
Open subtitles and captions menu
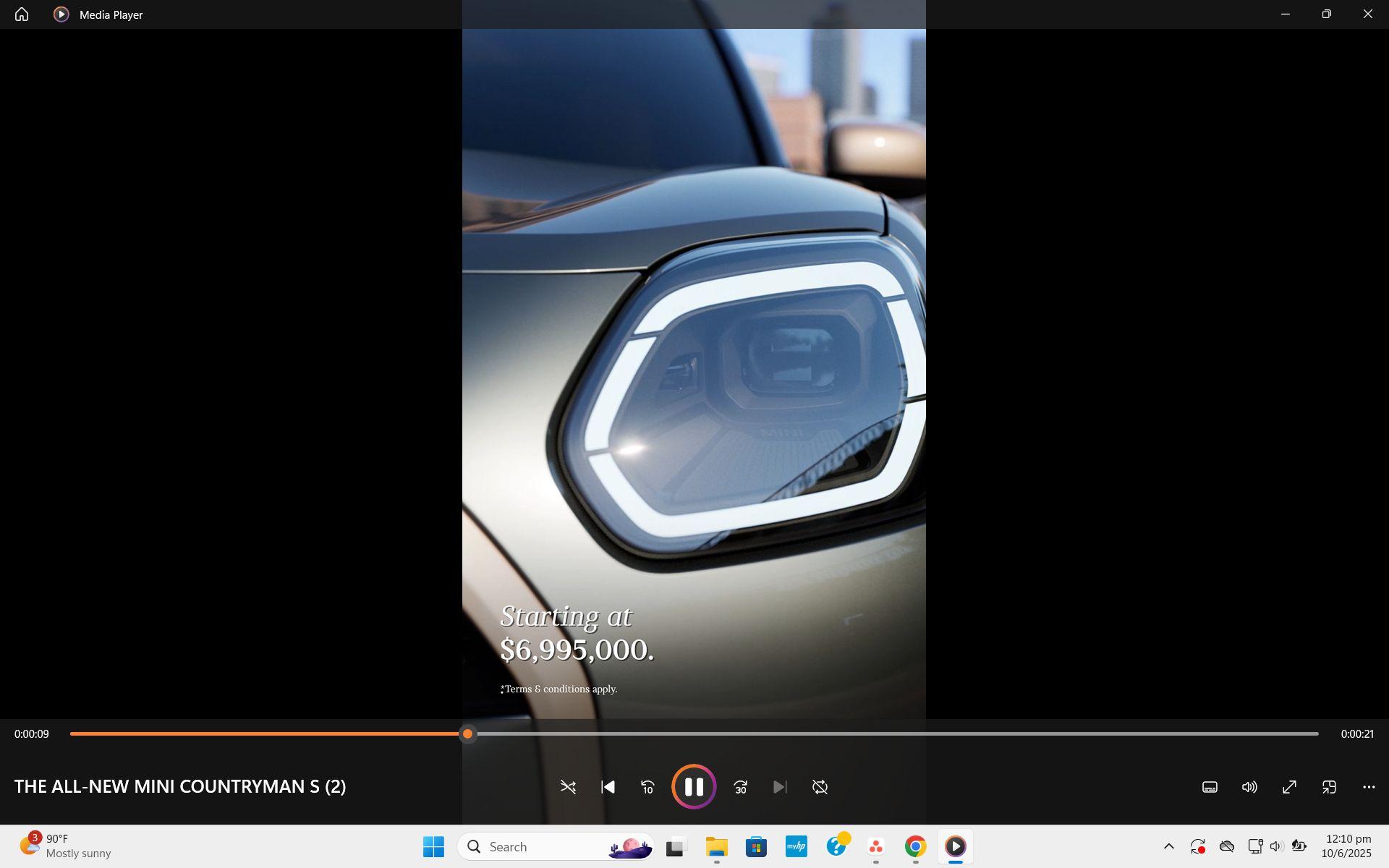click(x=1210, y=787)
